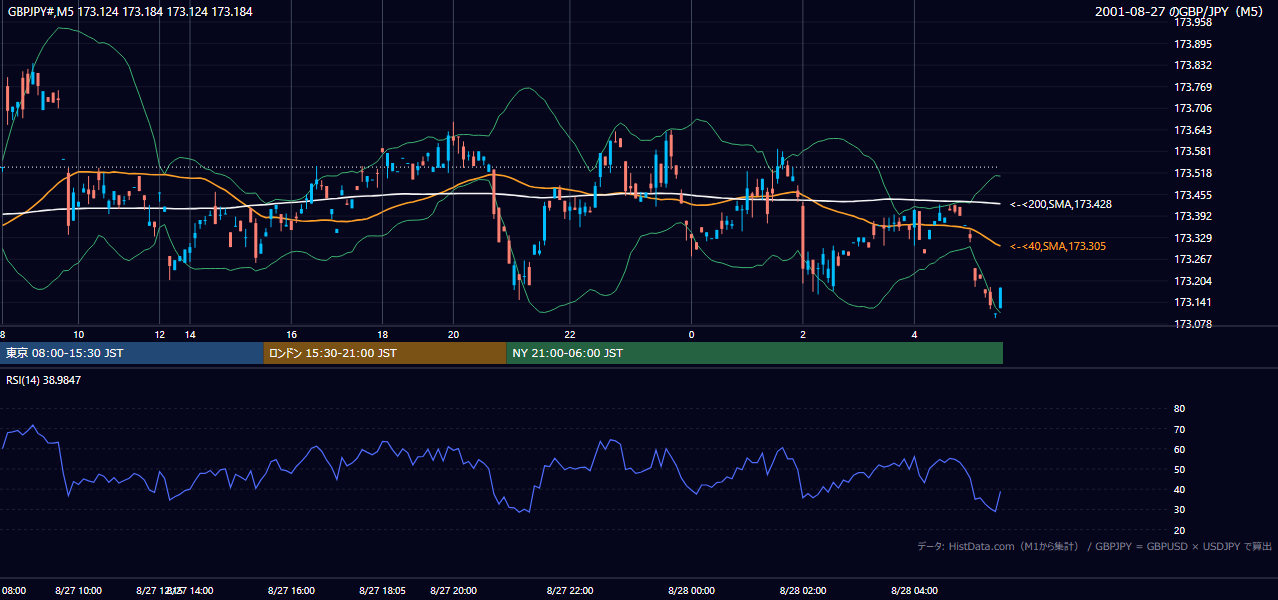Click price level 173.078 on the axis
The height and width of the screenshot is (600, 1278).
[1193, 324]
